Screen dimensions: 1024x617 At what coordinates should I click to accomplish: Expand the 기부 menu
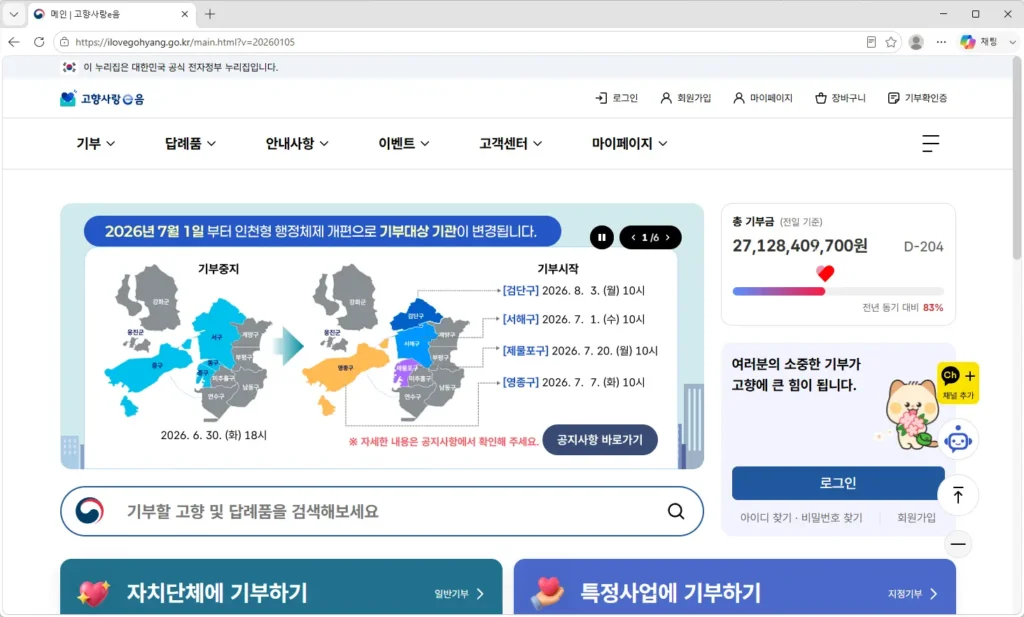point(95,143)
